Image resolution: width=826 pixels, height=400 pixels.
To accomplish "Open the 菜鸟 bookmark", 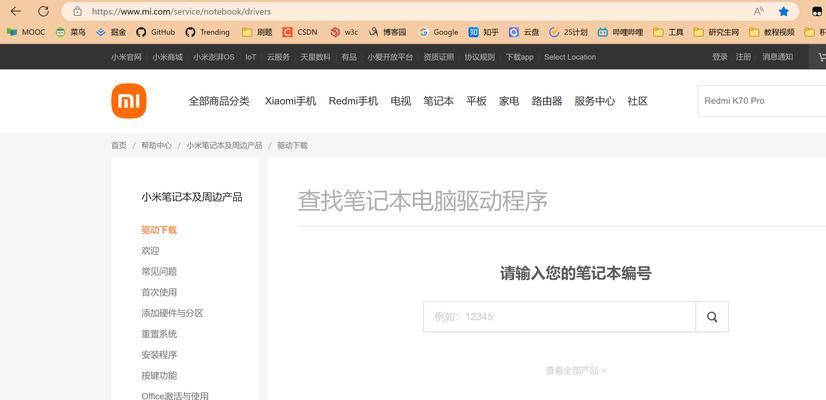I will [x=71, y=32].
